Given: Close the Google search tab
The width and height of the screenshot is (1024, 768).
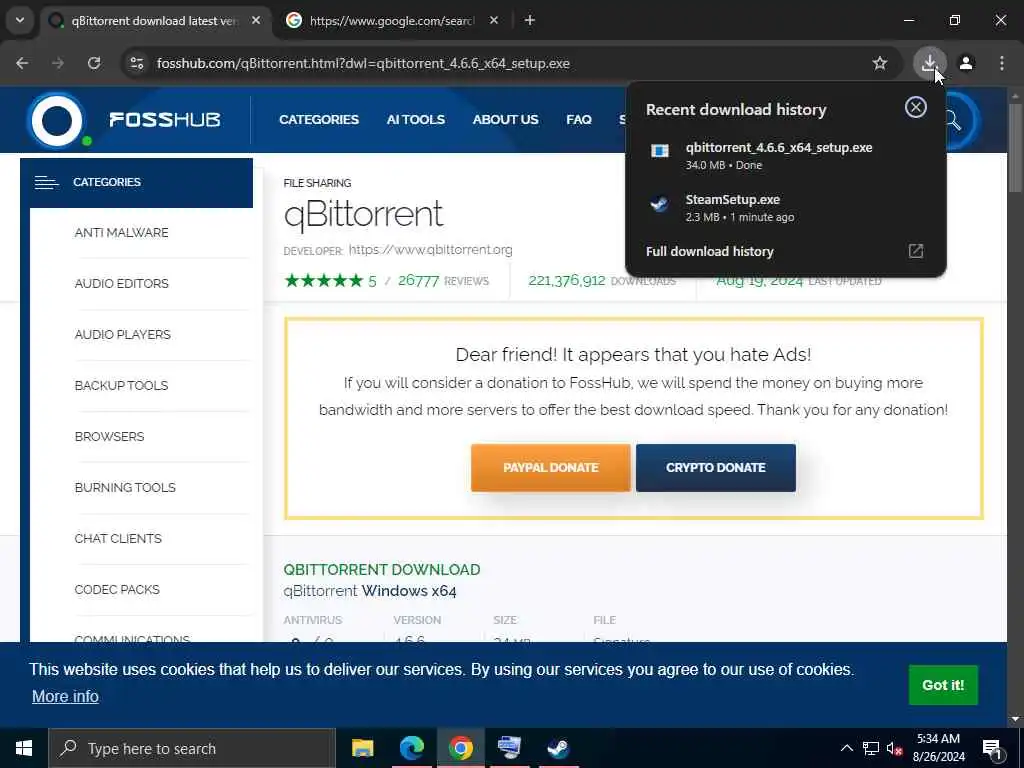Looking at the screenshot, I should (x=494, y=20).
